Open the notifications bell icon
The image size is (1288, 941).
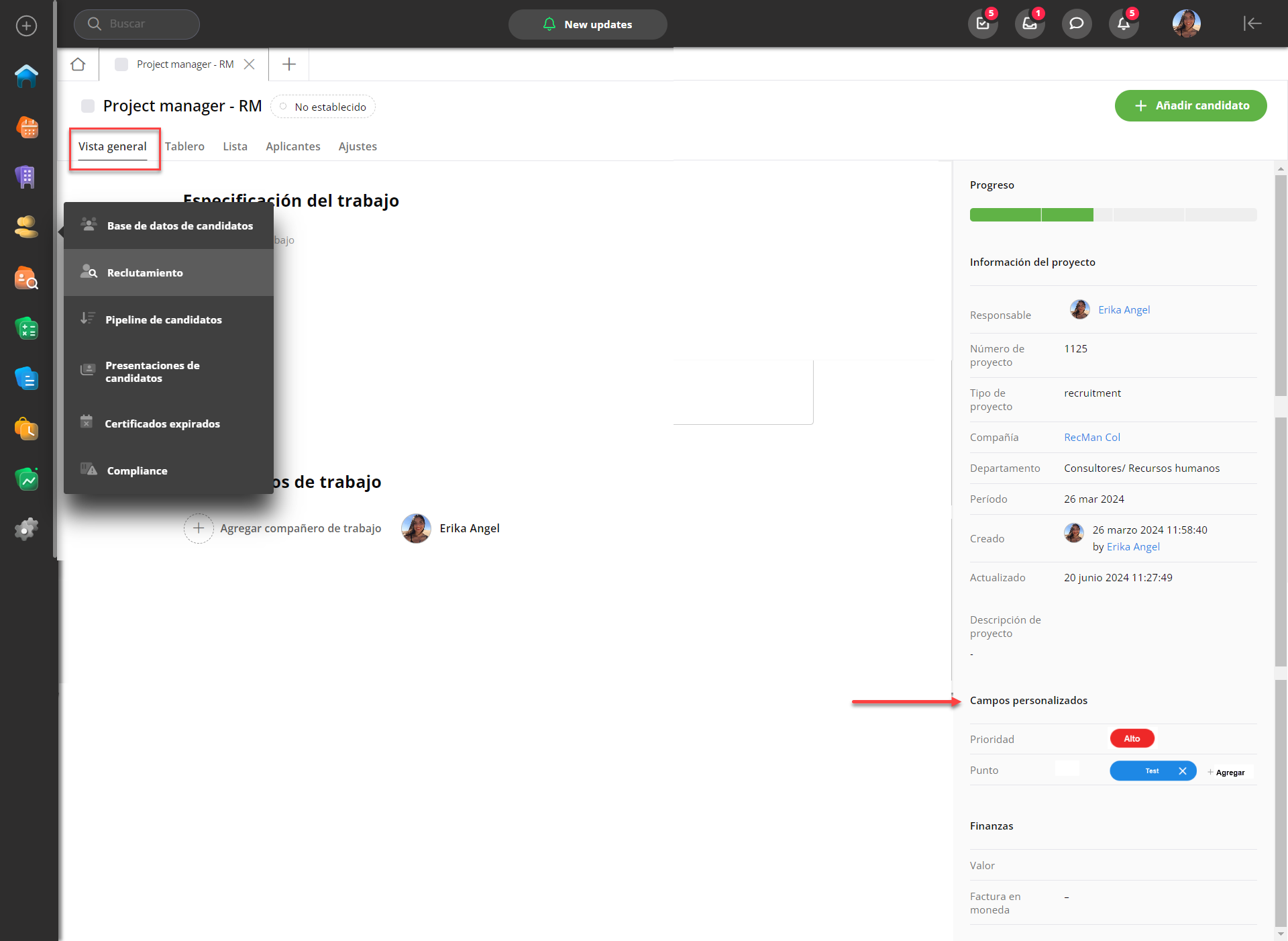click(x=1123, y=24)
